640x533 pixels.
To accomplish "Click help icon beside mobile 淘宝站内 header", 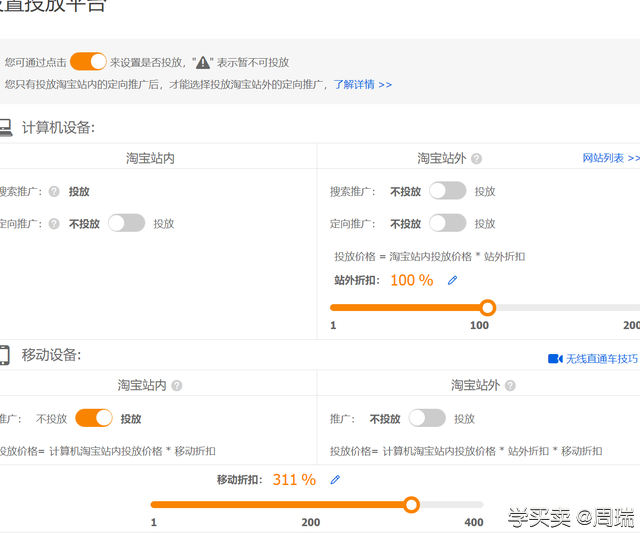I will coord(177,386).
